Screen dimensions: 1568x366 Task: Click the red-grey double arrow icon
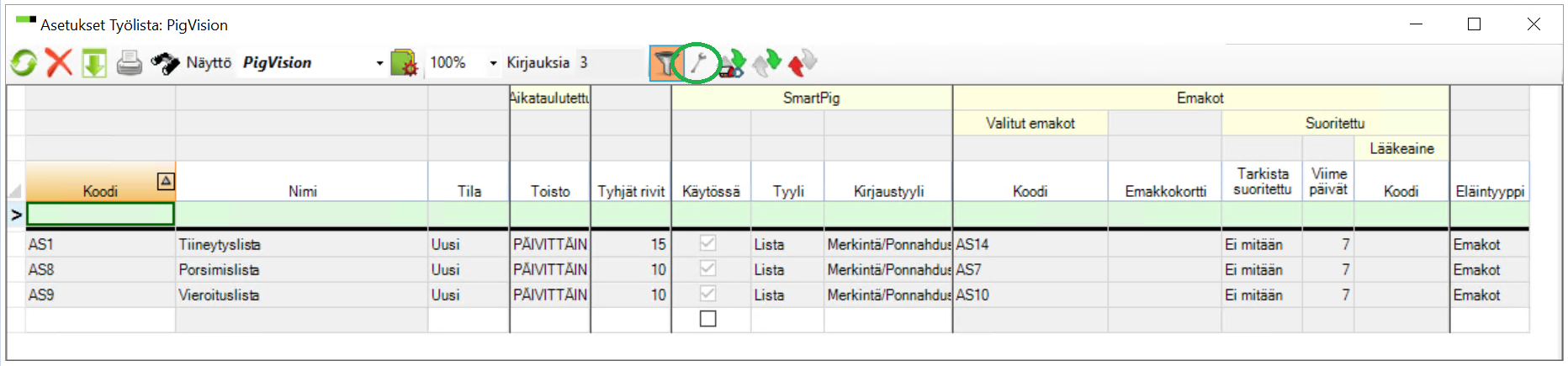click(803, 62)
